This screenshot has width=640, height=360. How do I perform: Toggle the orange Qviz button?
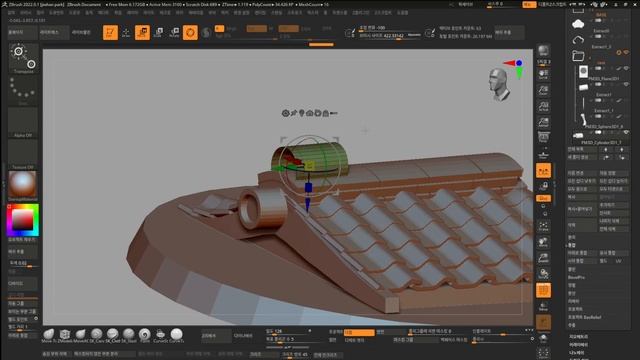543,198
